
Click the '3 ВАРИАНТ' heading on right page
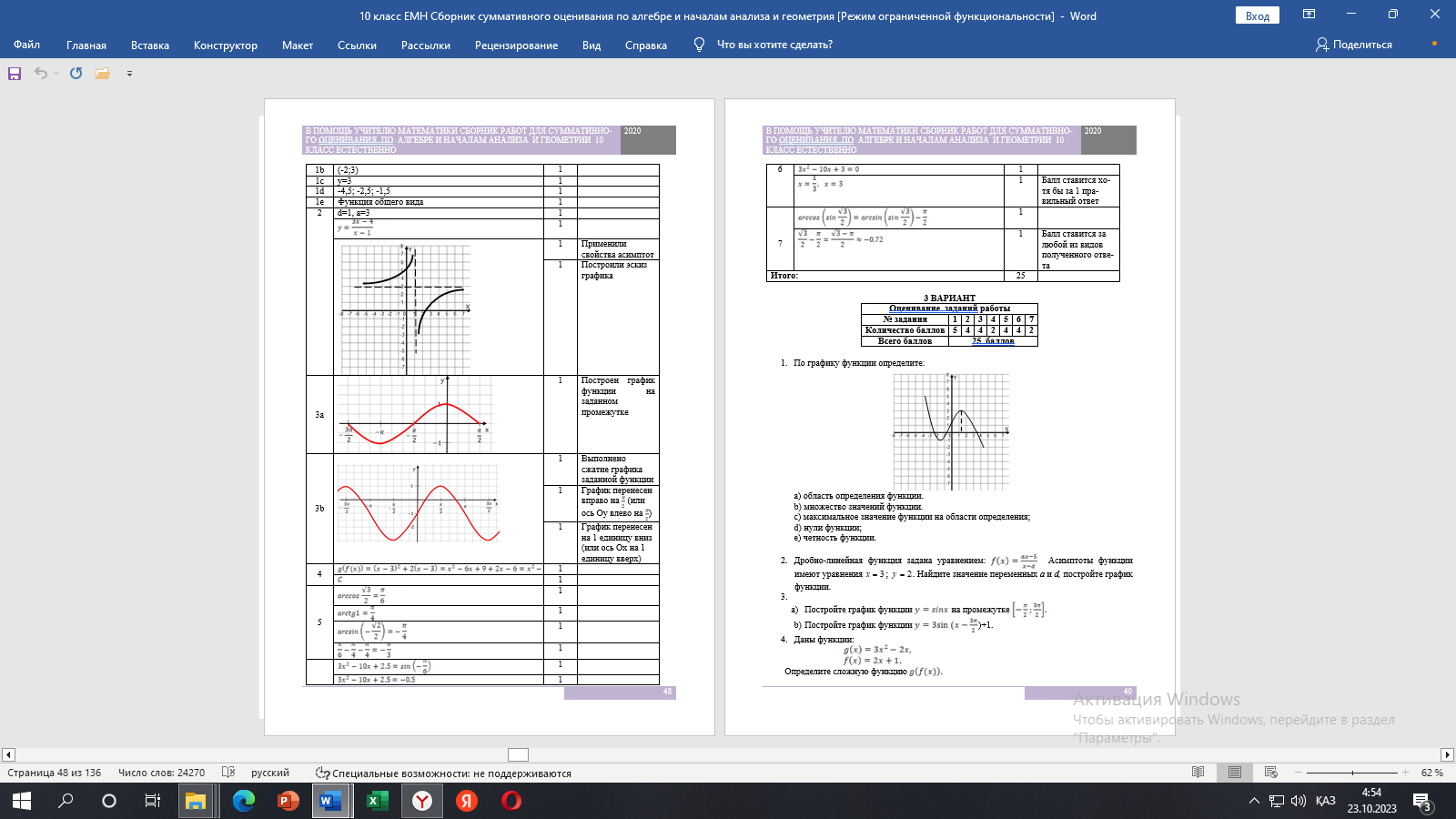(949, 298)
